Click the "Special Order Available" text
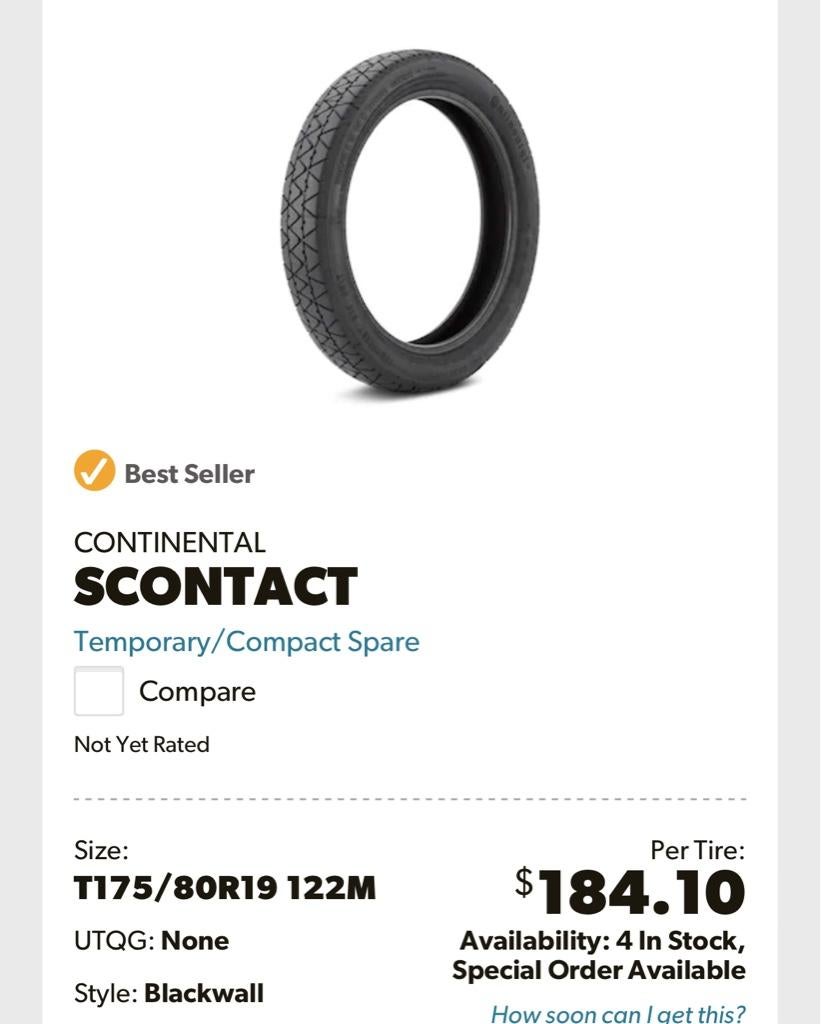Viewport: 821px width, 1024px height. pyautogui.click(x=598, y=970)
